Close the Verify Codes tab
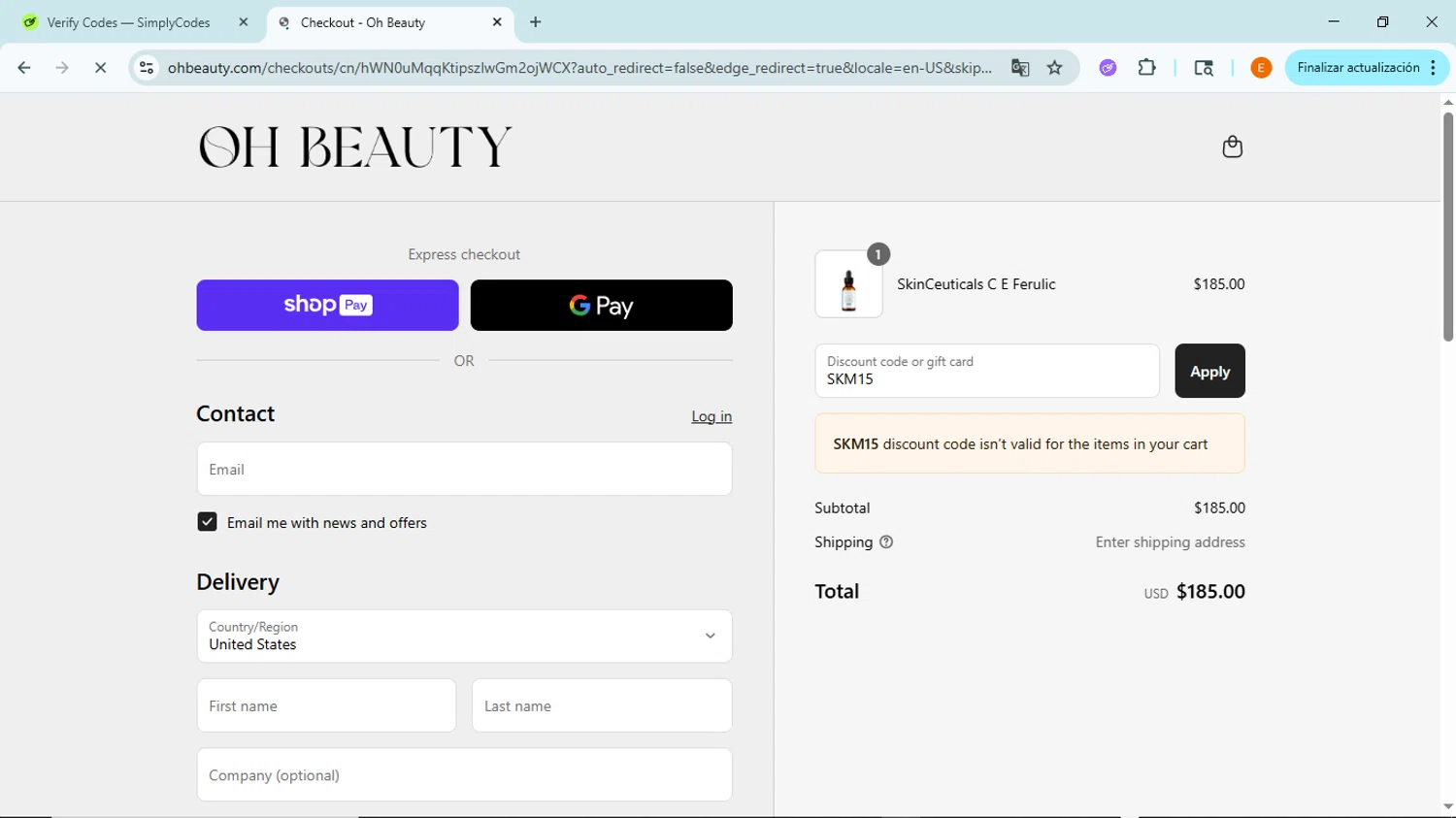 [244, 22]
